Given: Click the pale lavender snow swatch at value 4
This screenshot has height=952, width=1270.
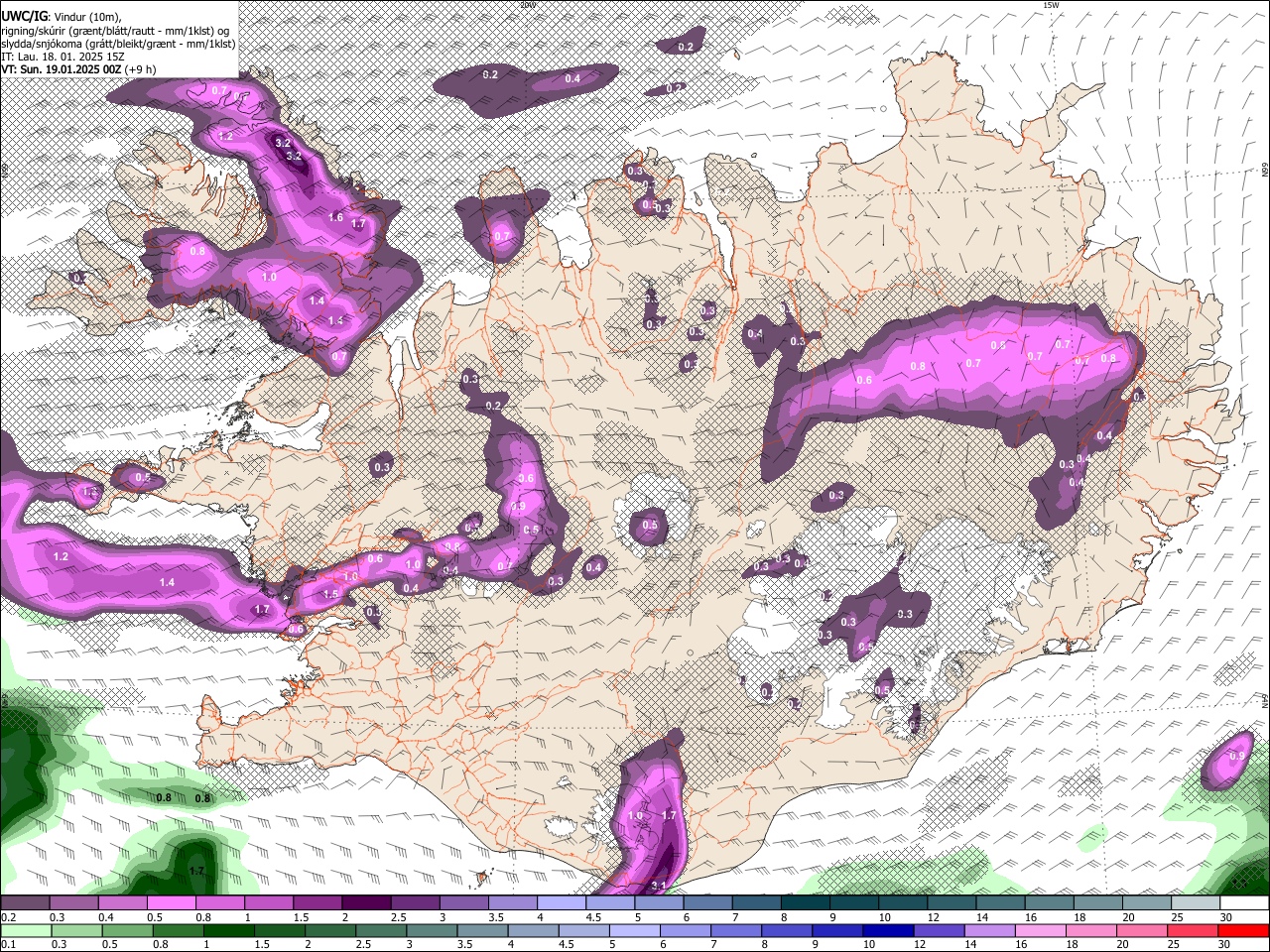Looking at the screenshot, I should (x=561, y=902).
